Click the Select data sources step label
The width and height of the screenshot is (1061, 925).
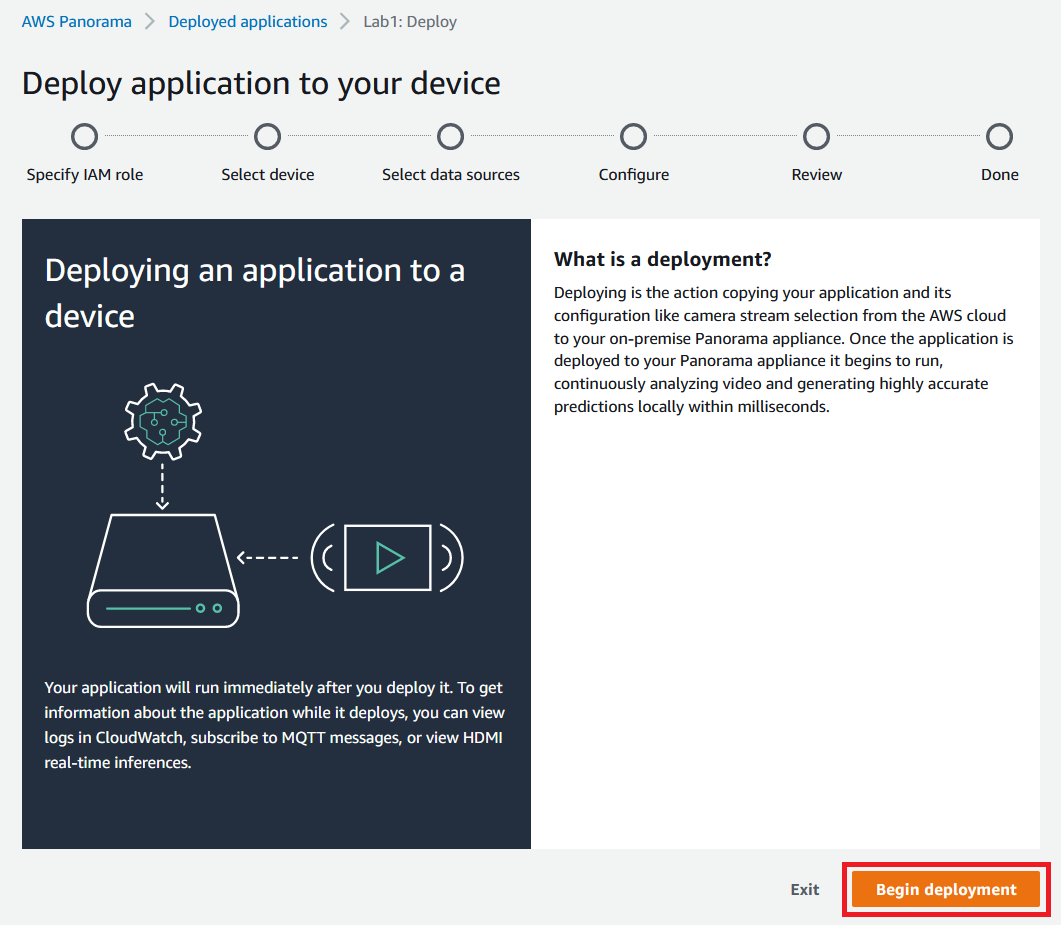[x=451, y=175]
